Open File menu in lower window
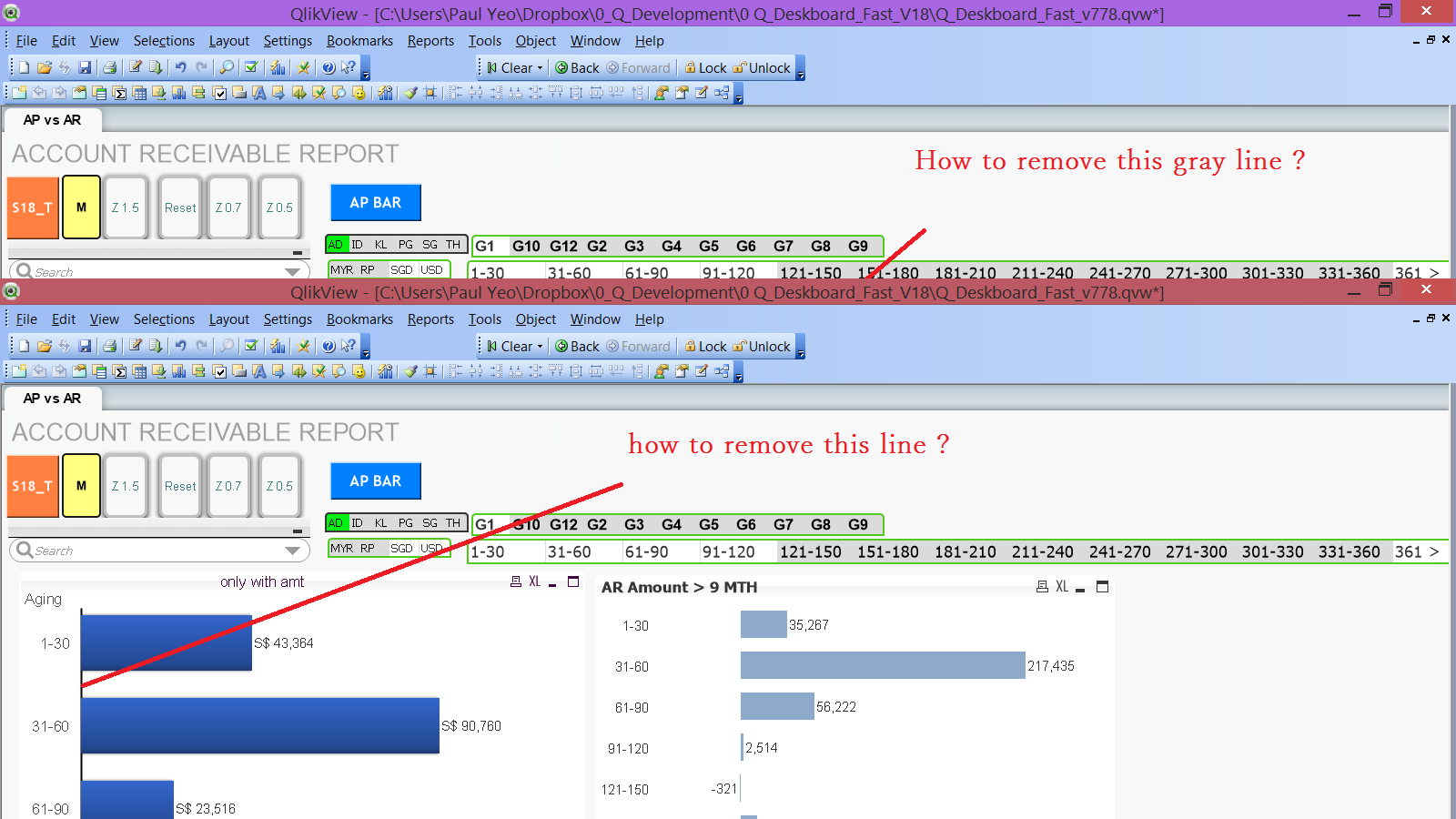 (x=26, y=319)
